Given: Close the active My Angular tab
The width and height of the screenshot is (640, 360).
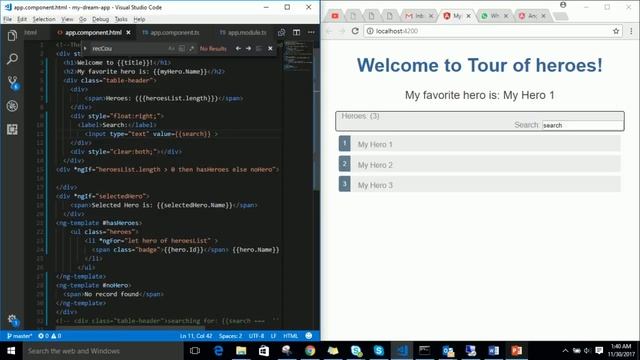Looking at the screenshot, I should [x=468, y=16].
